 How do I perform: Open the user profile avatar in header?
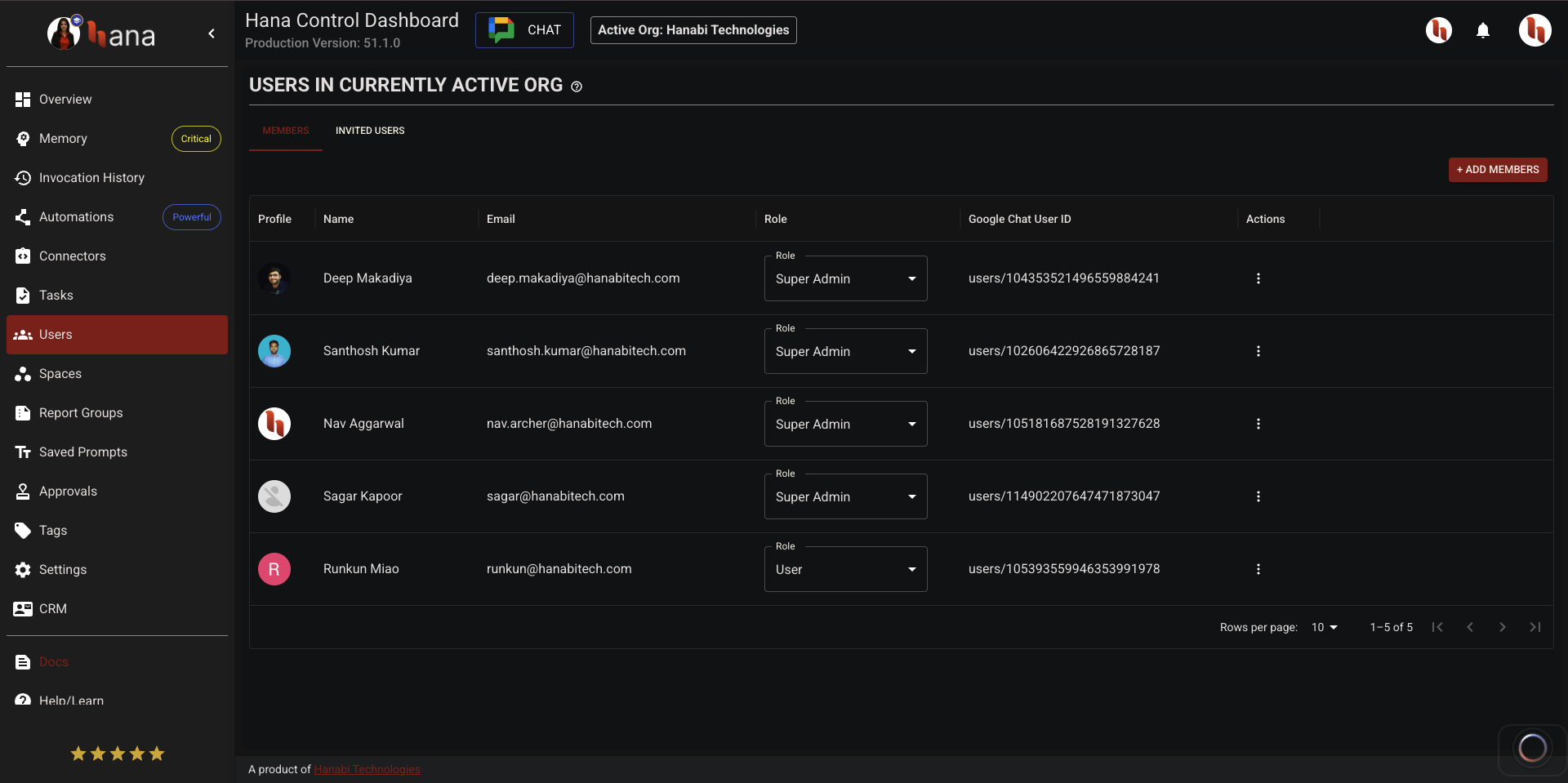pos(1535,30)
